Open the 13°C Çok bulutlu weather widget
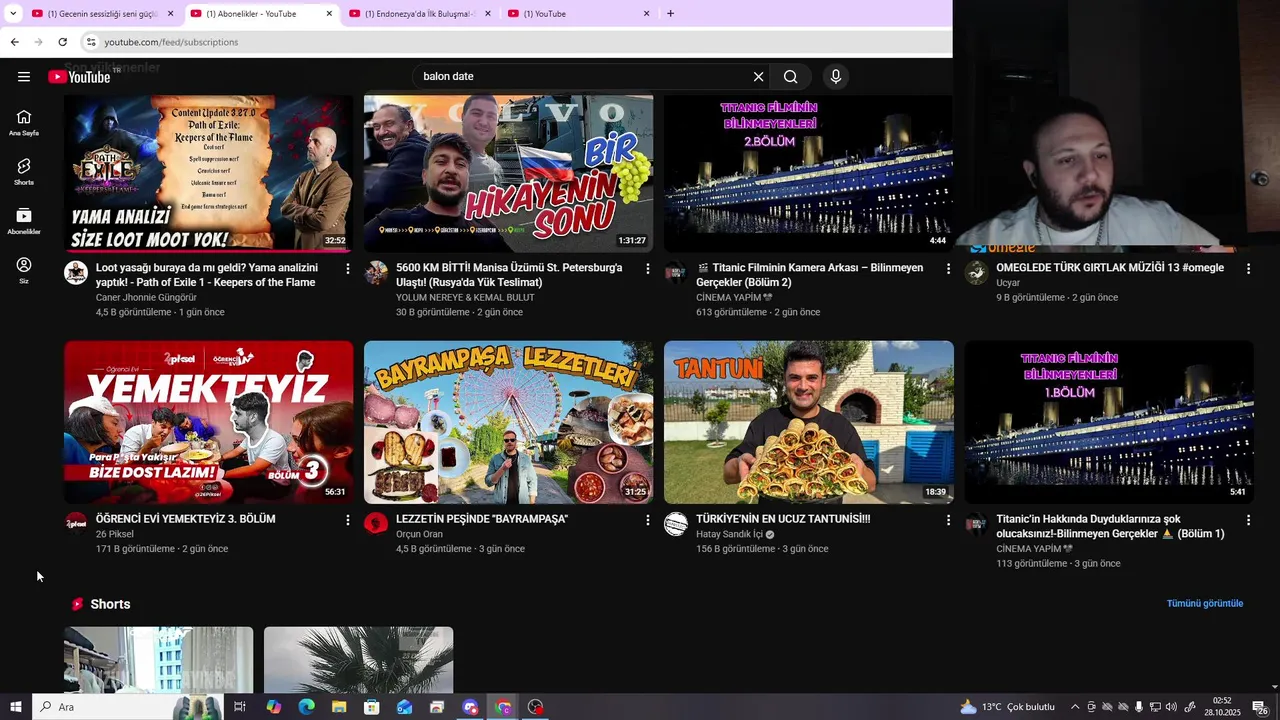This screenshot has width=1280, height=720. coord(1007,707)
